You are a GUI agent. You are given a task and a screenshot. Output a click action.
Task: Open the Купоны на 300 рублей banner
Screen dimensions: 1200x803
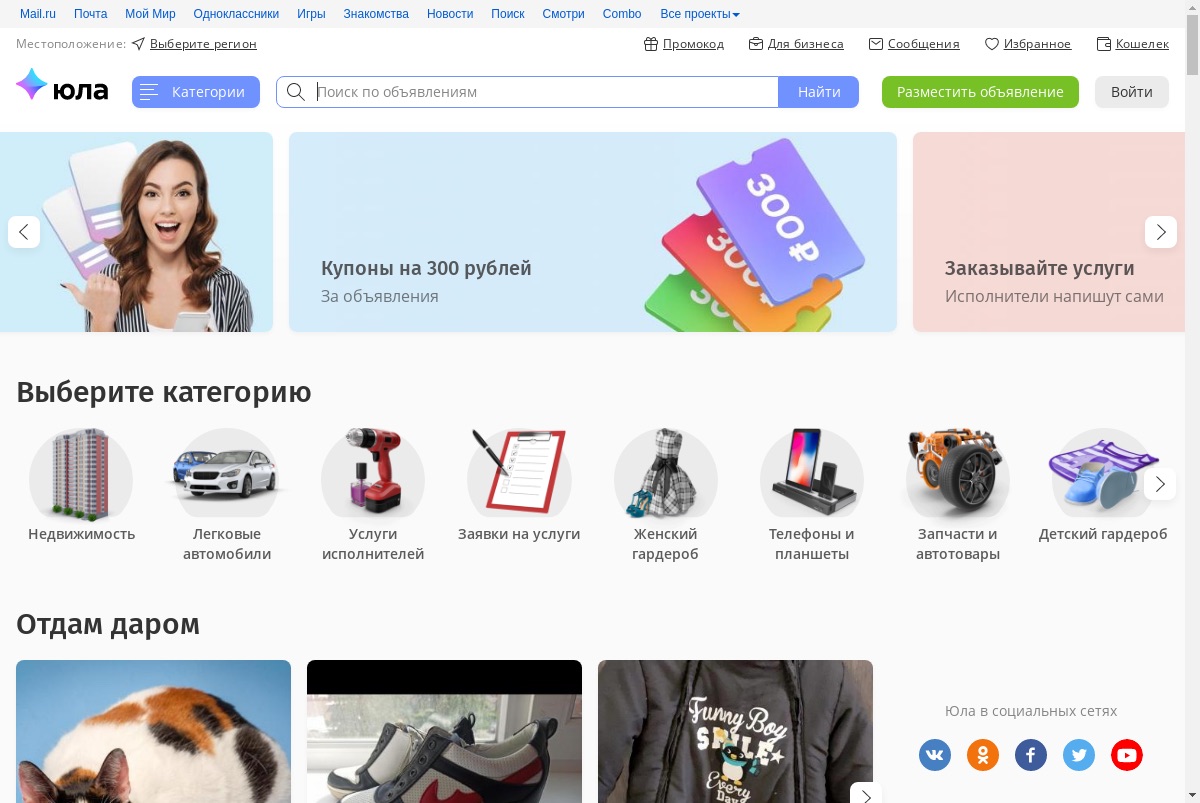(593, 232)
